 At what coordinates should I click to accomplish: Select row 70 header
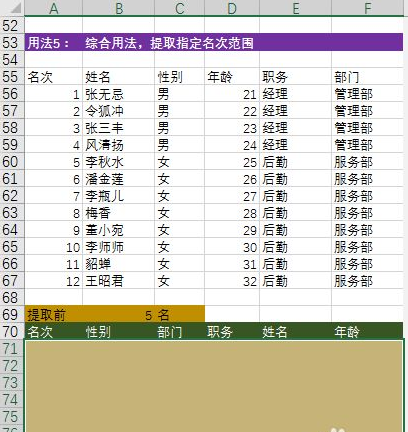[12, 331]
